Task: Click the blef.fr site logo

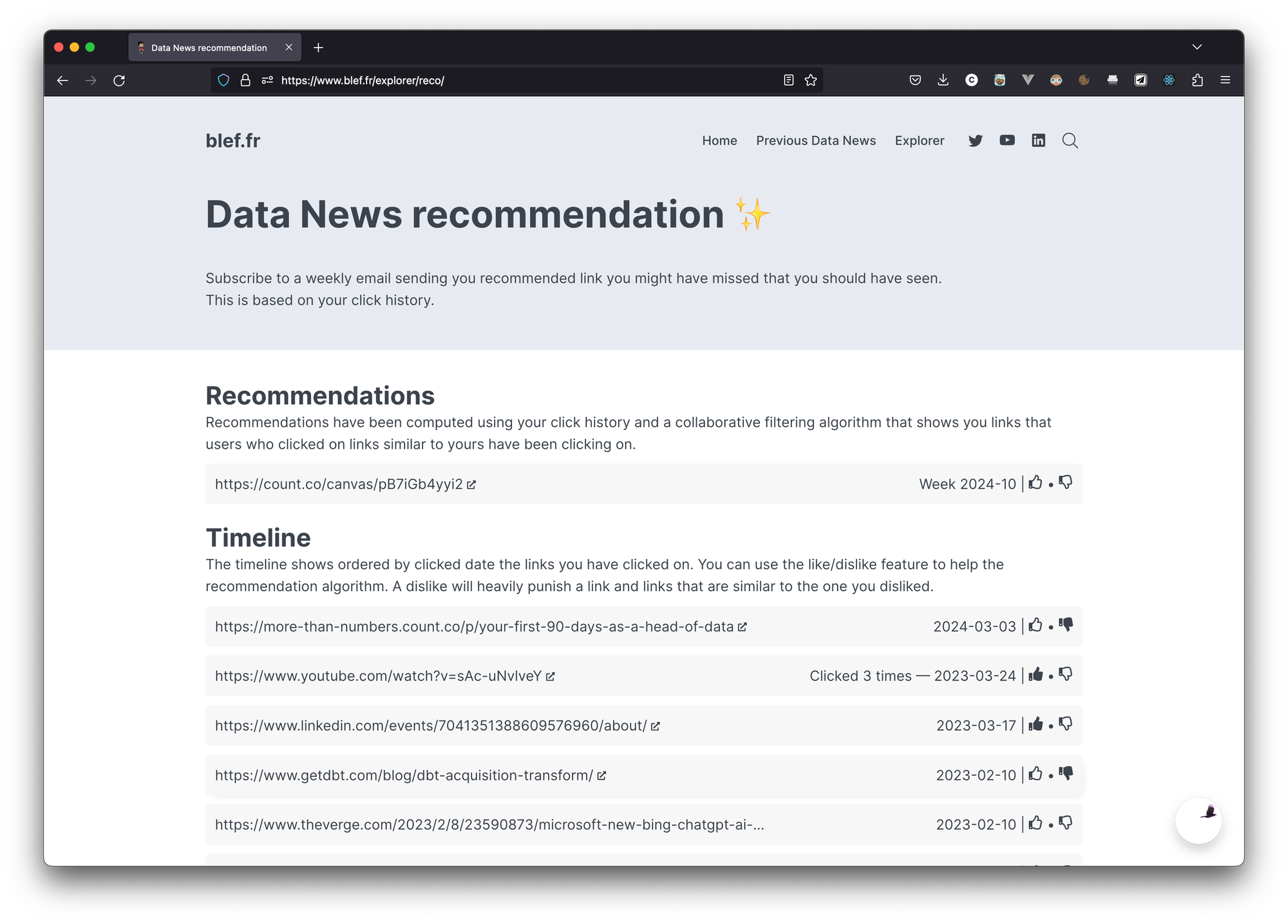Action: click(x=232, y=140)
